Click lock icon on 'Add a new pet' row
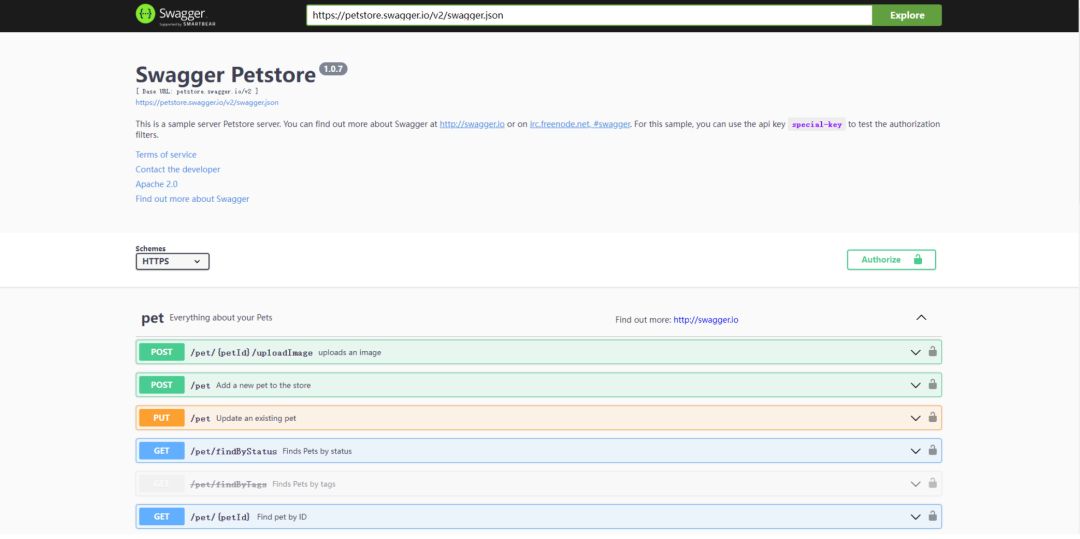 pyautogui.click(x=933, y=385)
